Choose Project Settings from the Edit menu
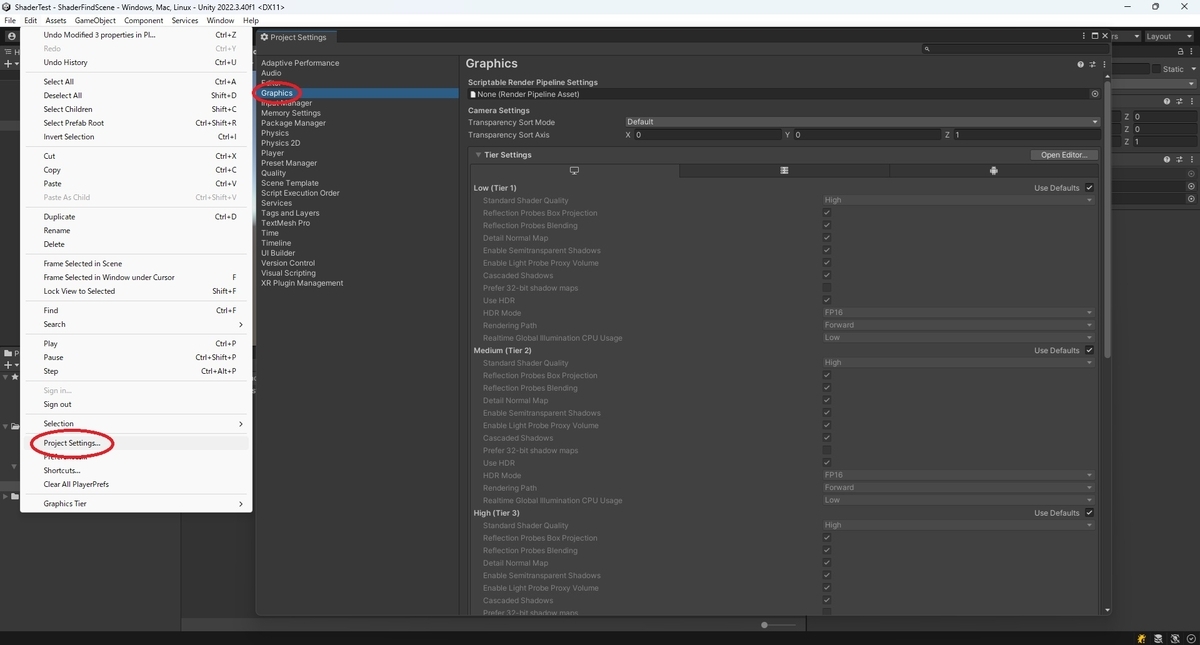This screenshot has height=645, width=1200. [x=71, y=443]
